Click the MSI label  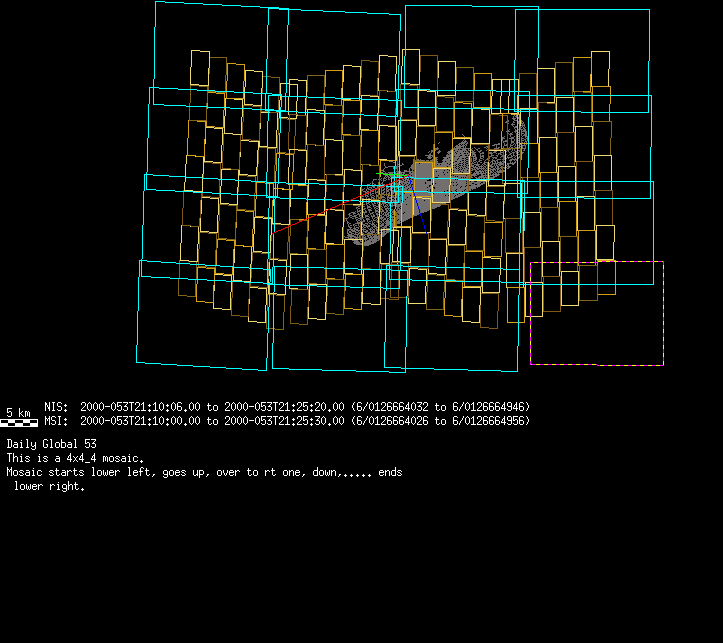click(x=55, y=421)
